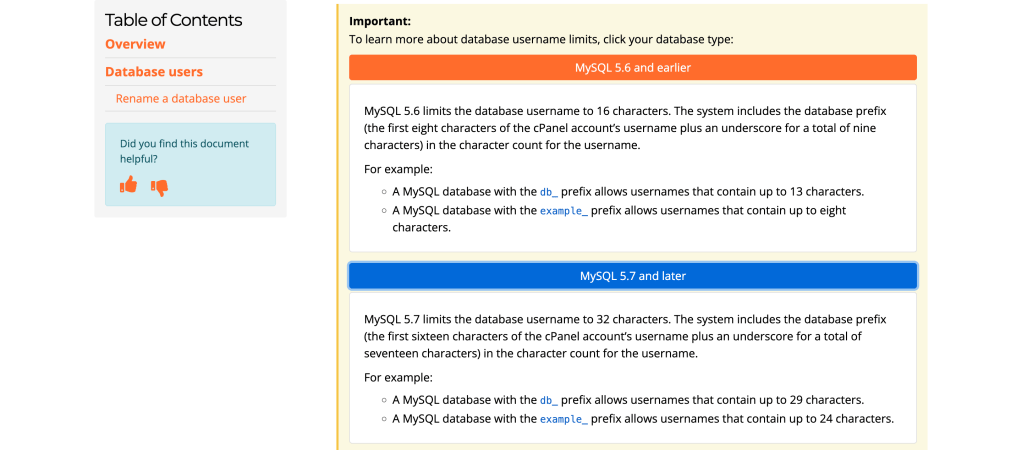Click example_ prefix code in MySQL 5.7 section
This screenshot has width=1022, height=450.
(x=564, y=419)
